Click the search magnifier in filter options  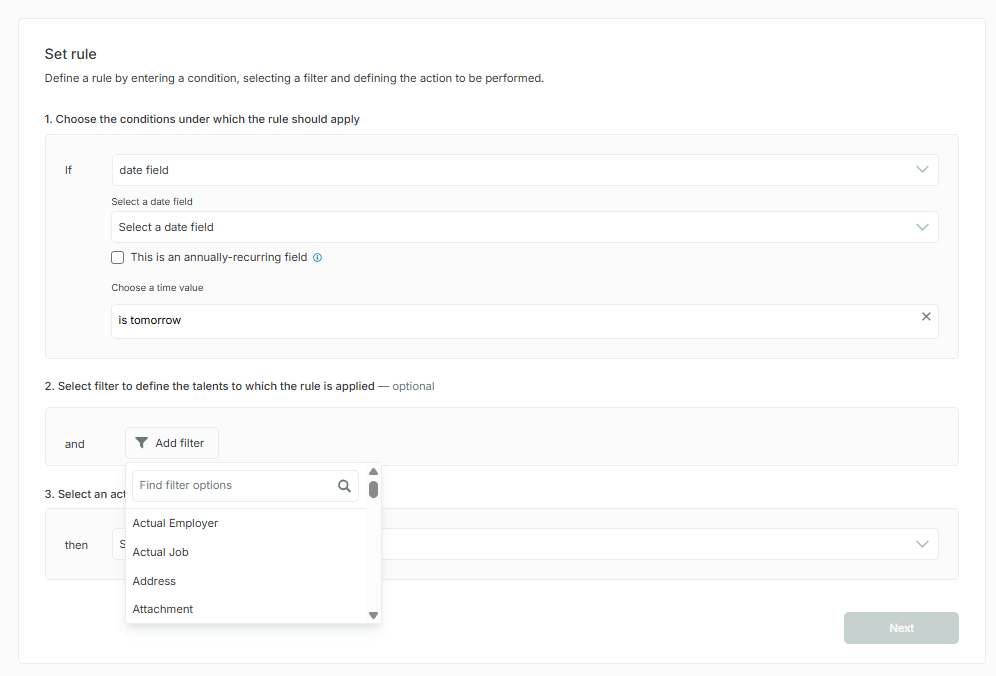345,486
